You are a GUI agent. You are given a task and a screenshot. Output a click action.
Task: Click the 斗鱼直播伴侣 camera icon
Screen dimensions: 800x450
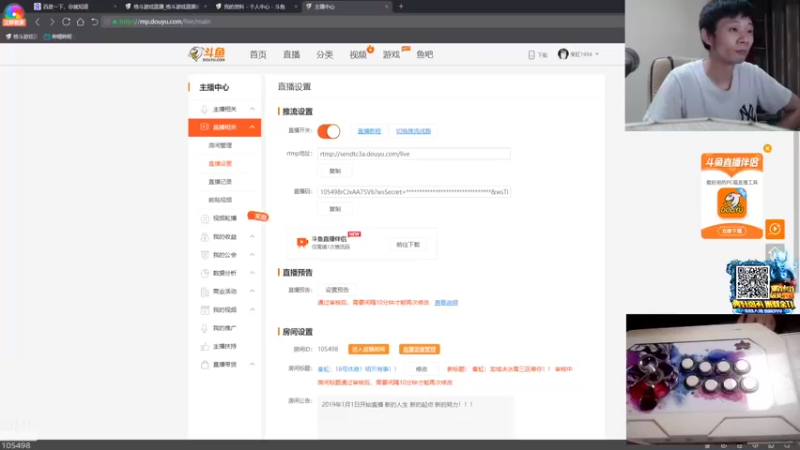point(302,242)
